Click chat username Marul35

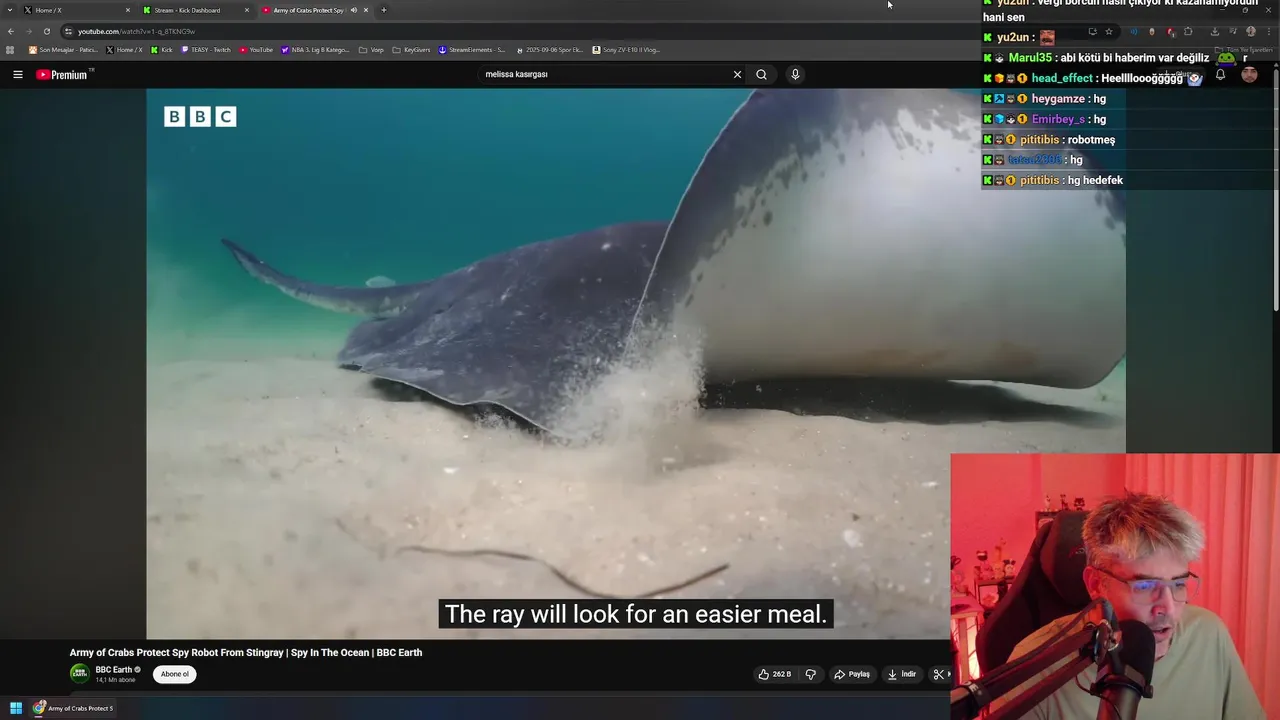(x=1030, y=58)
